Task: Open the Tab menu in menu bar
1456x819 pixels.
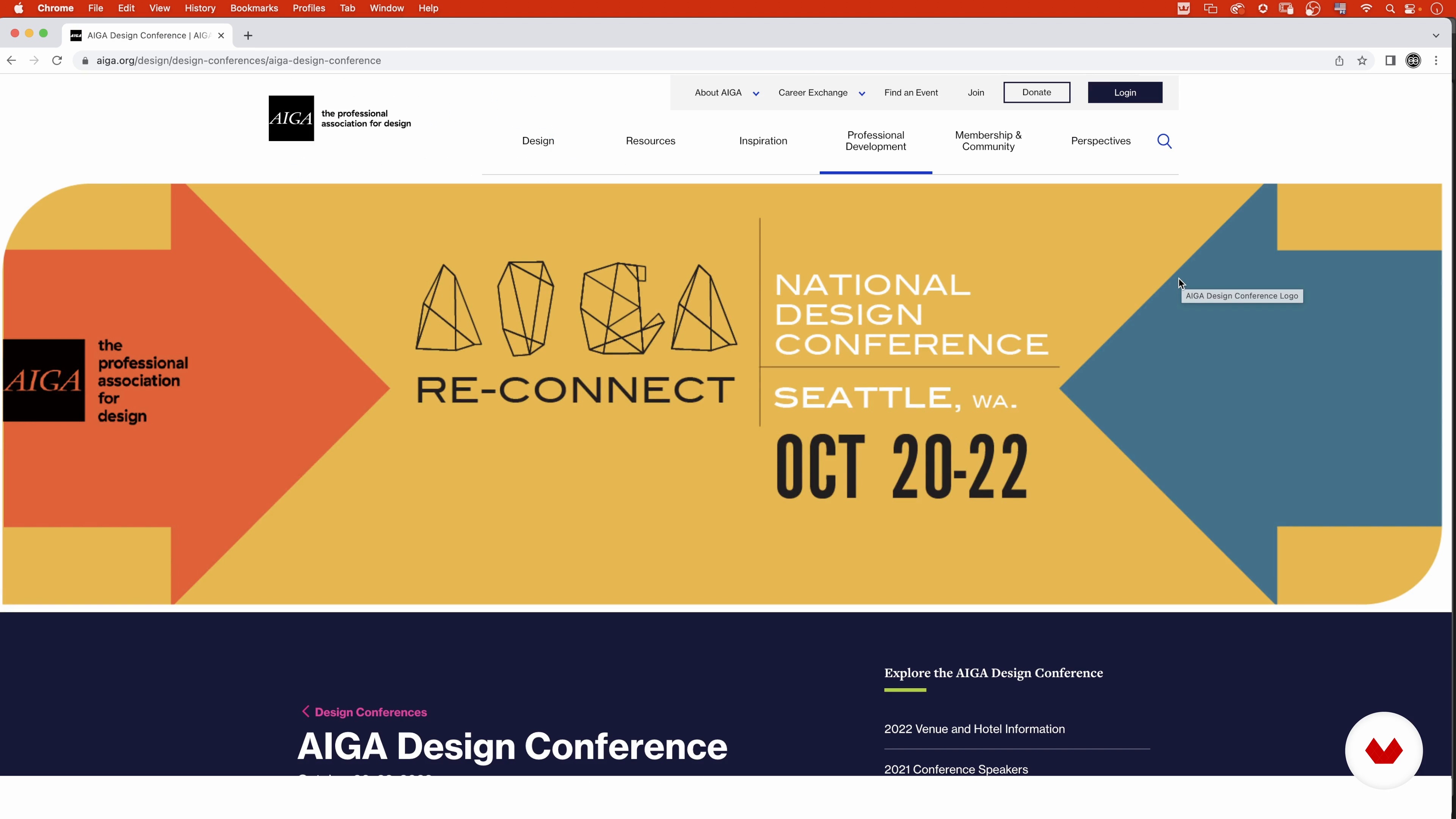Action: (347, 8)
